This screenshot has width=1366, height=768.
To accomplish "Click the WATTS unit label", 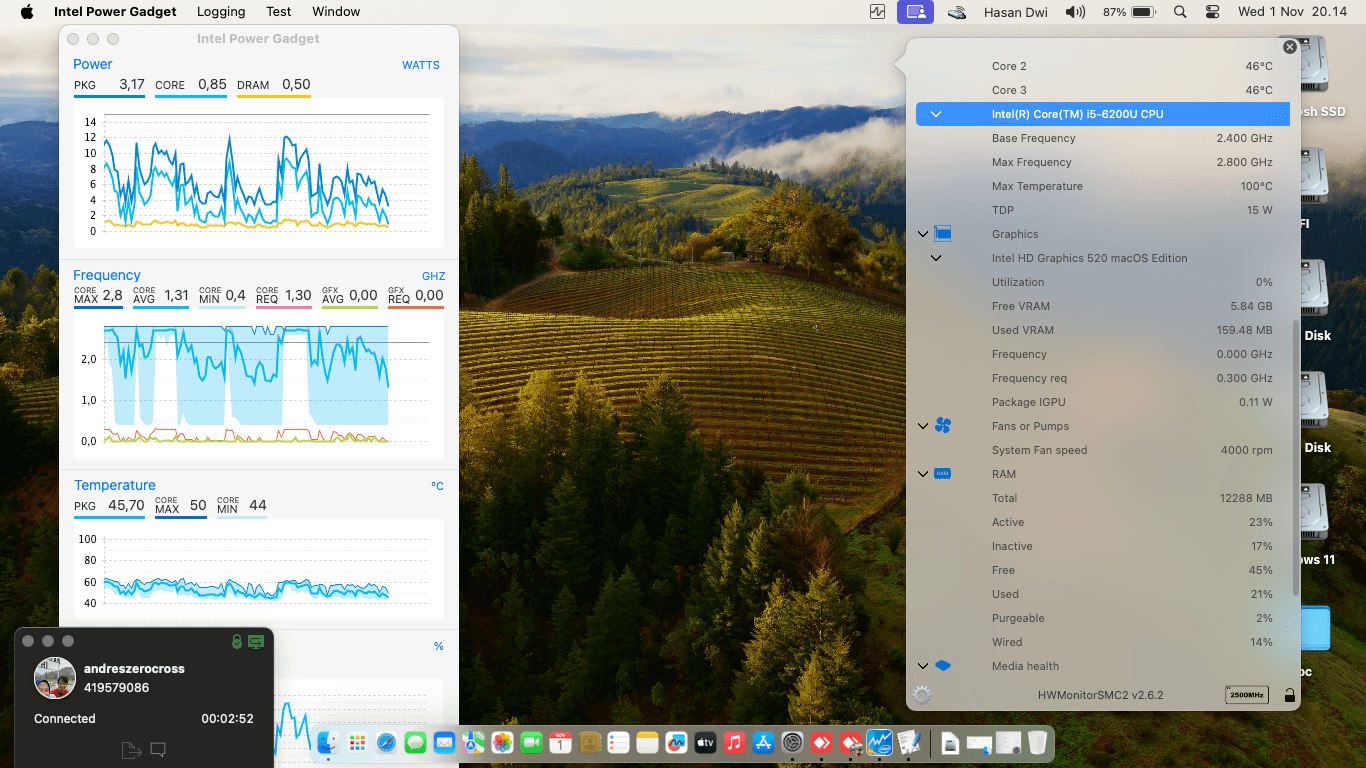I will pyautogui.click(x=420, y=65).
